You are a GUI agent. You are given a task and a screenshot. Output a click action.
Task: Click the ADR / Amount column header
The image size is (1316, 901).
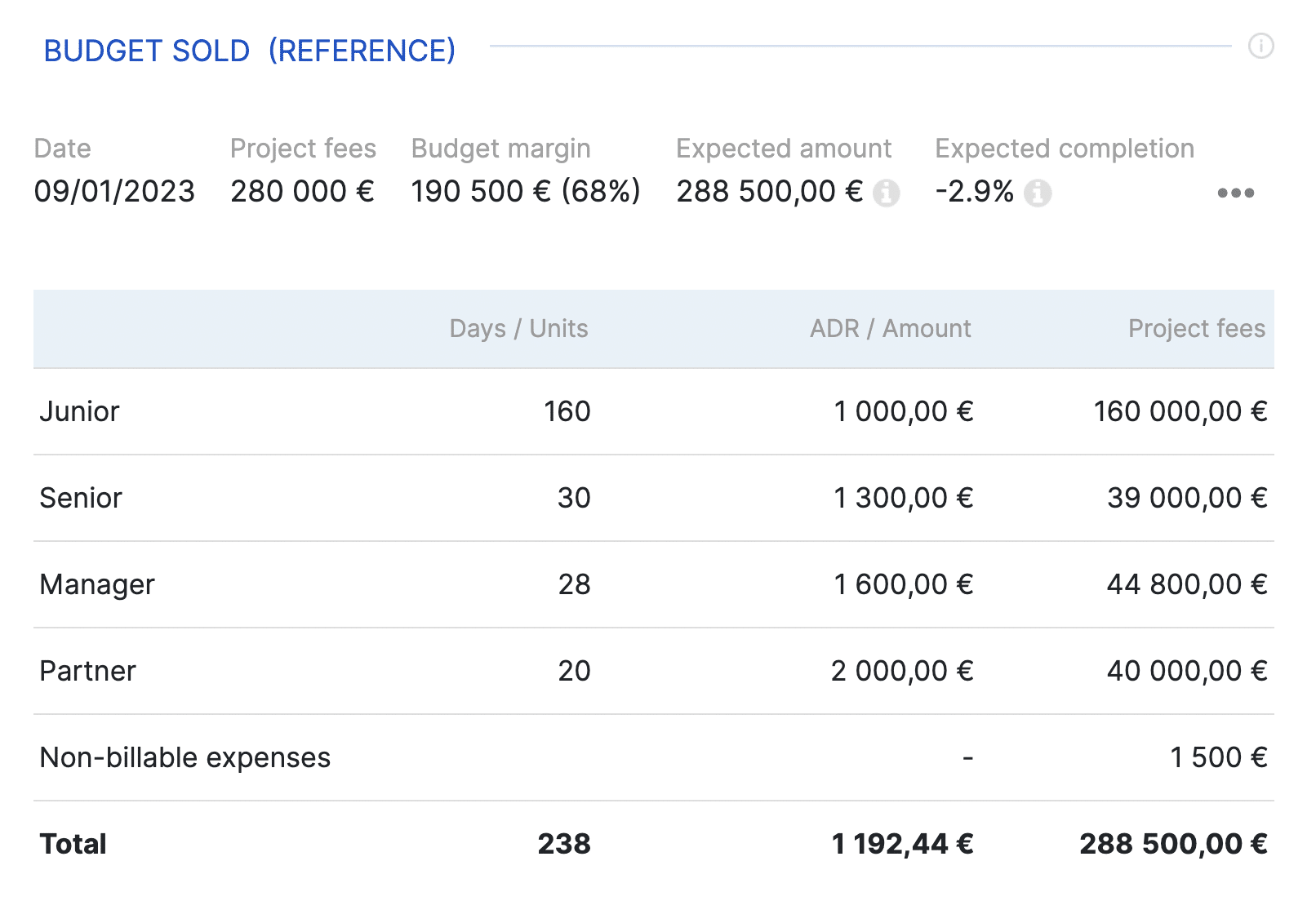pyautogui.click(x=890, y=328)
